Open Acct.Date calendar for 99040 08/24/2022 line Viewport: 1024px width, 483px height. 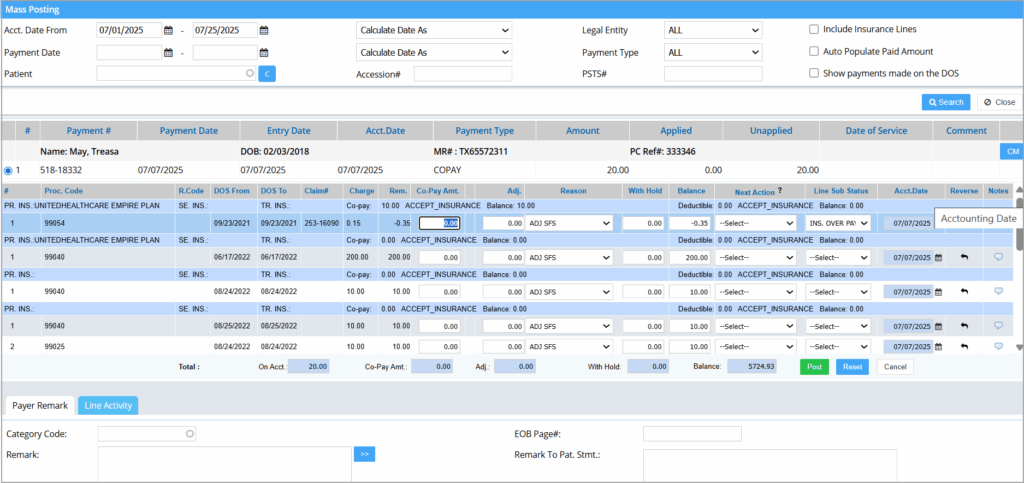pyautogui.click(x=938, y=292)
